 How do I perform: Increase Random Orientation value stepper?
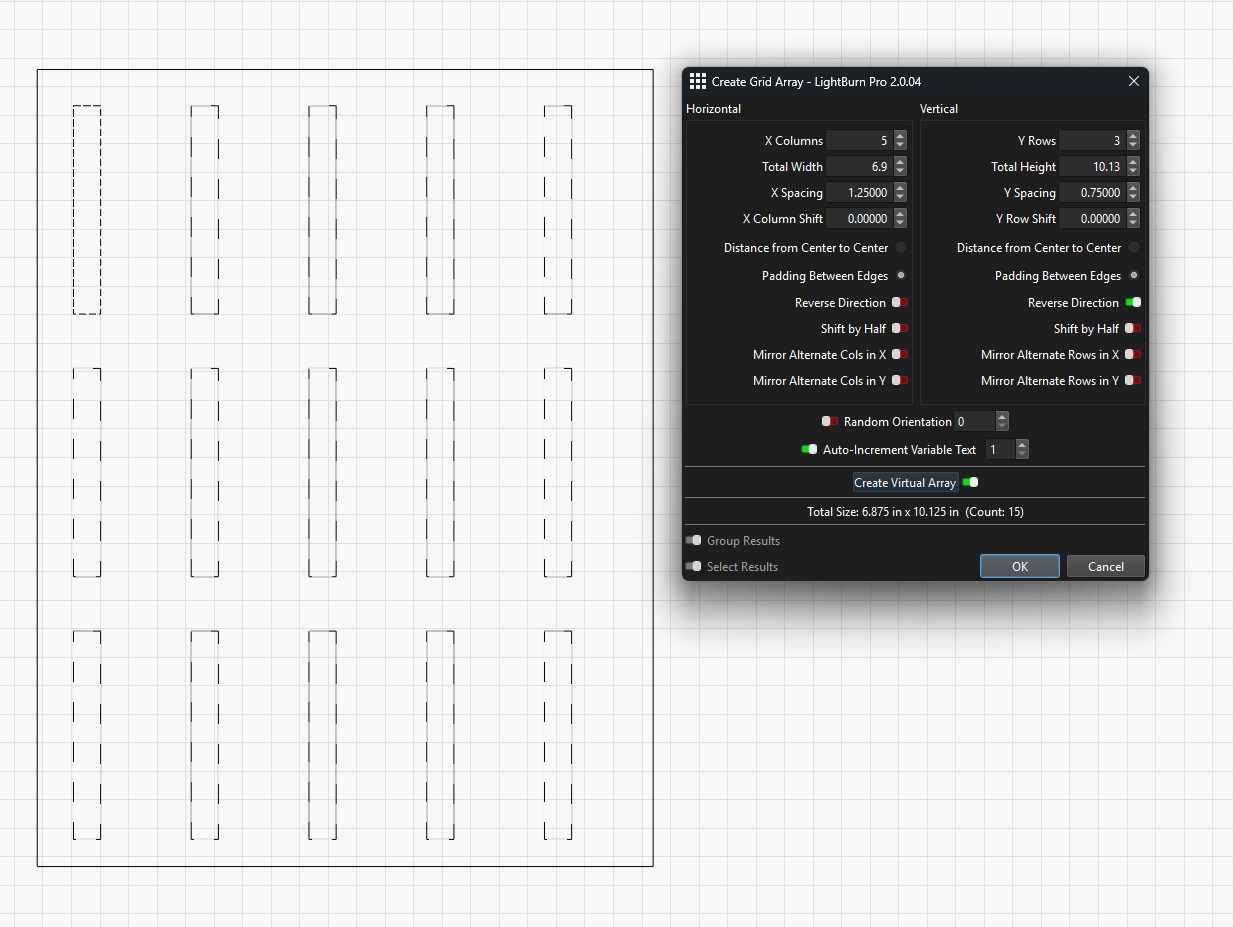tap(1002, 417)
